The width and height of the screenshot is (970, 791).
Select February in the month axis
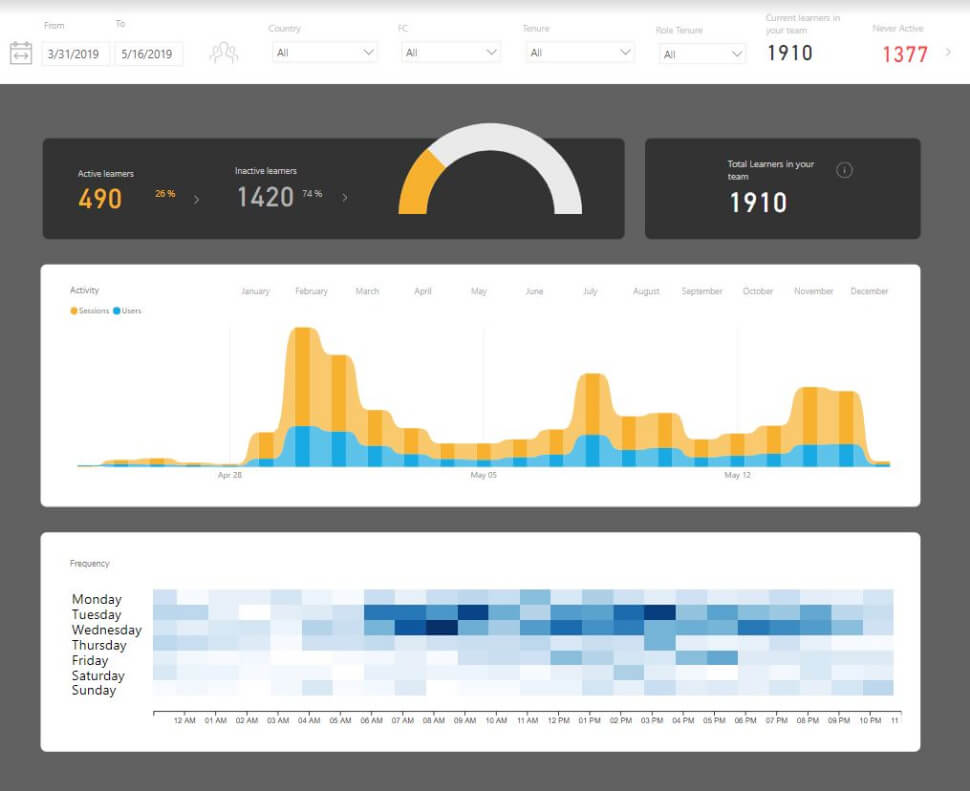click(x=311, y=291)
